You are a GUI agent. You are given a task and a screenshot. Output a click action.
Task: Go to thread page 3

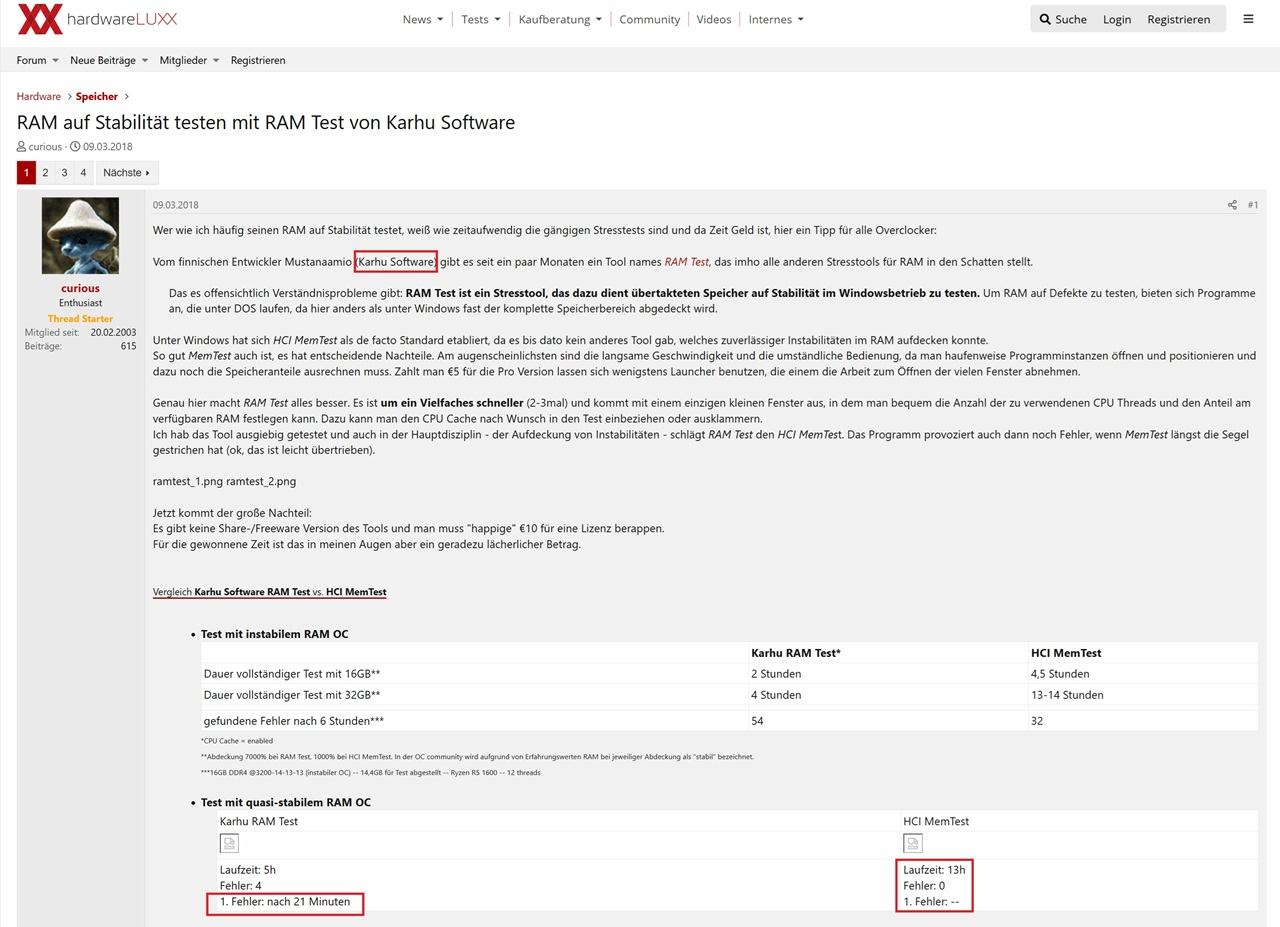coord(64,172)
